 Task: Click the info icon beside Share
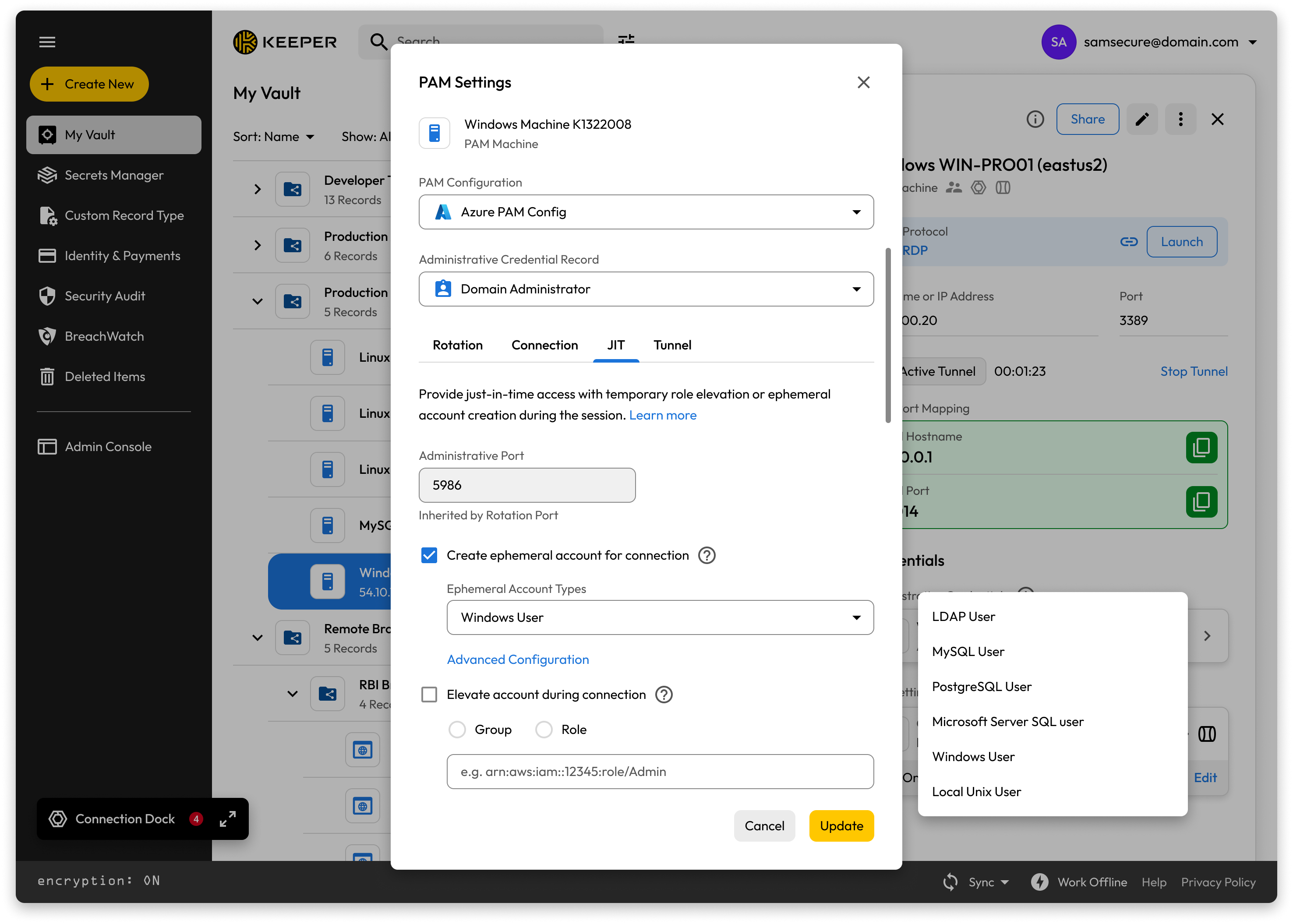(x=1035, y=119)
